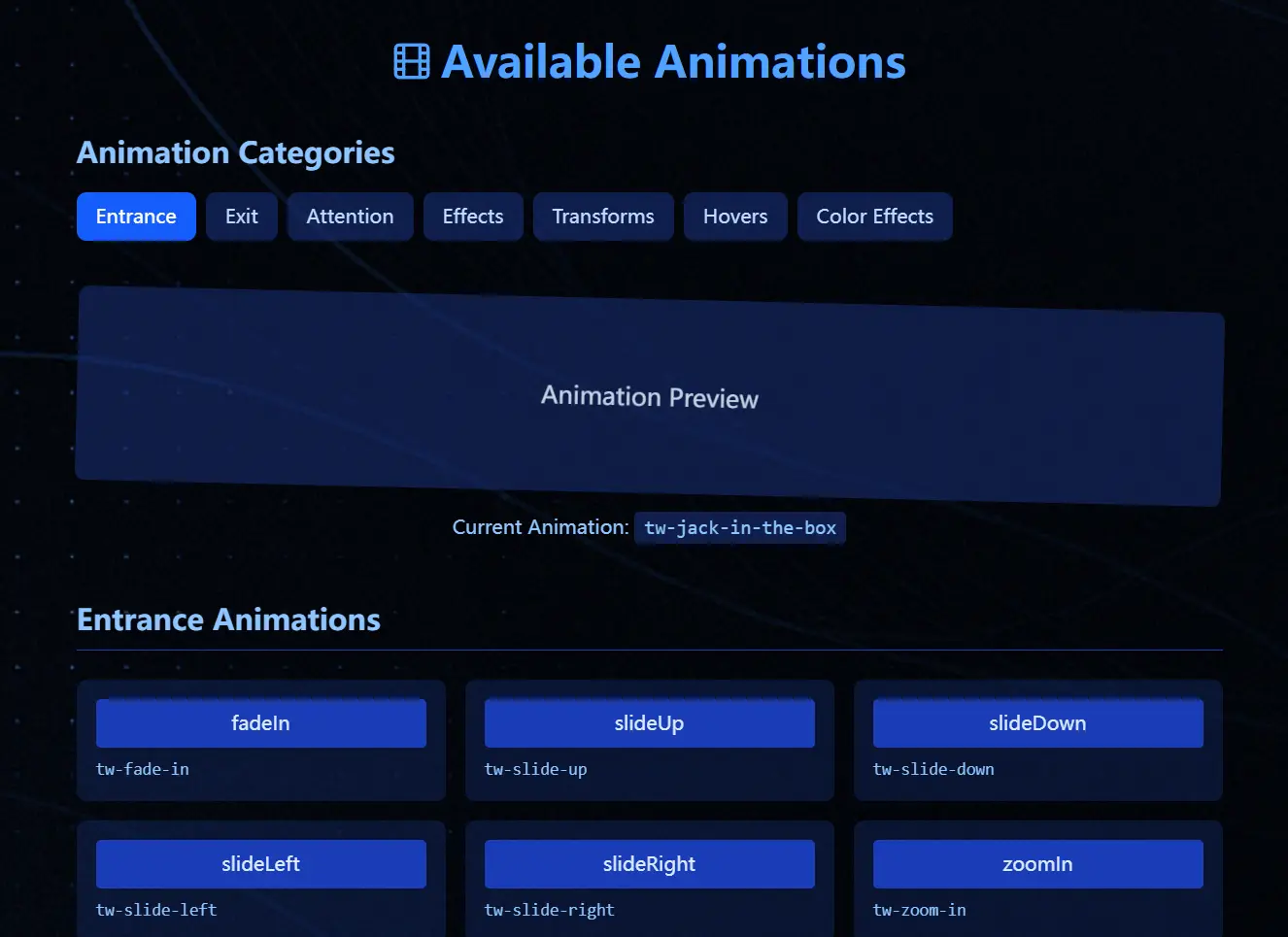
Task: Switch to the Effects category
Action: [x=473, y=217]
